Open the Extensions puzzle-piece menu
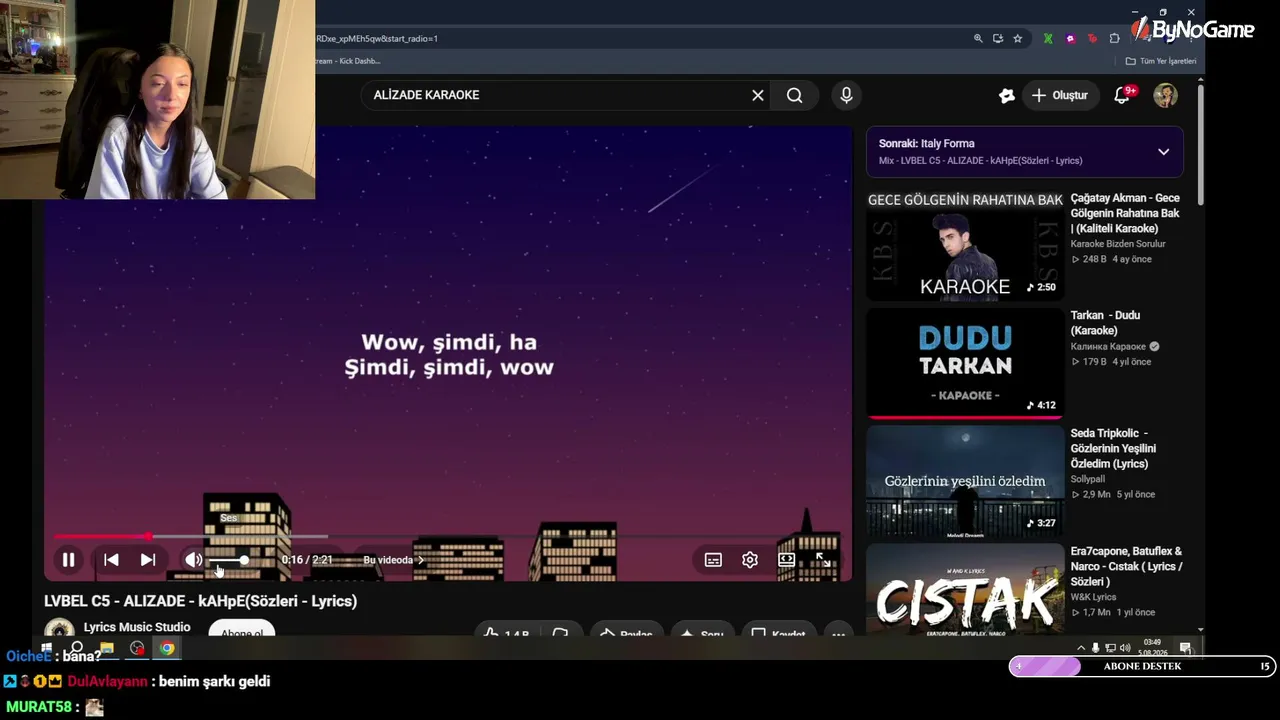Viewport: 1280px width, 720px height. [x=1115, y=39]
